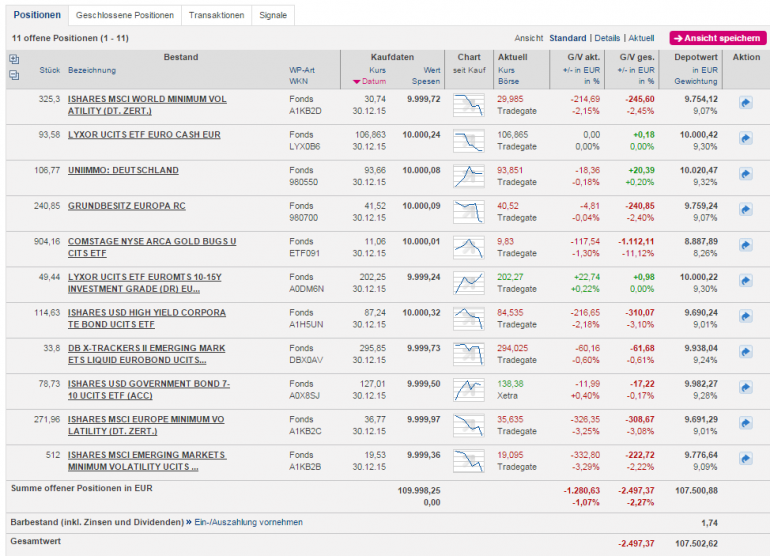Open action icon for iShares MSCI World Minimum Volatility
The height and width of the screenshot is (556, 770).
745,103
